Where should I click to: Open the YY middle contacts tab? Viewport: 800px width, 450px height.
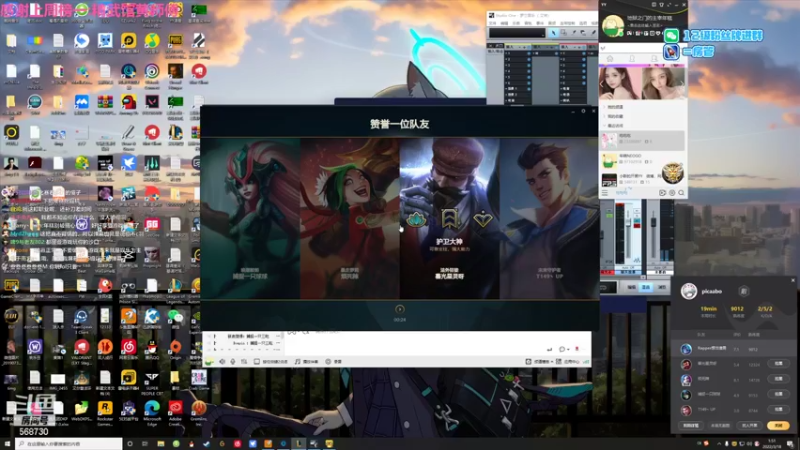tap(632, 59)
